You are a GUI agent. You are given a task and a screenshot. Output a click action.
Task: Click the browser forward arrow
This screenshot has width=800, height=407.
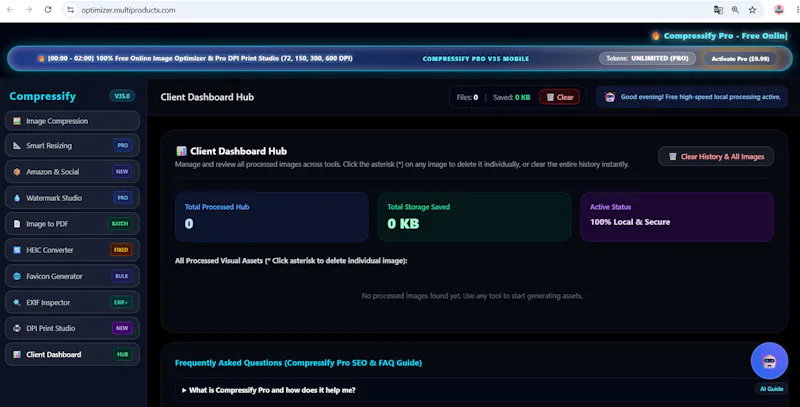pos(29,10)
